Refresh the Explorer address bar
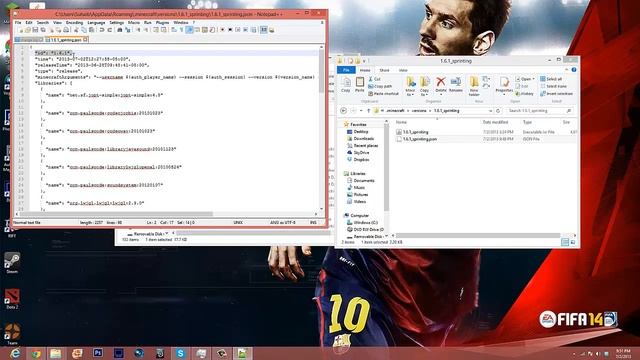This screenshot has height=360, width=640. [x=498, y=111]
